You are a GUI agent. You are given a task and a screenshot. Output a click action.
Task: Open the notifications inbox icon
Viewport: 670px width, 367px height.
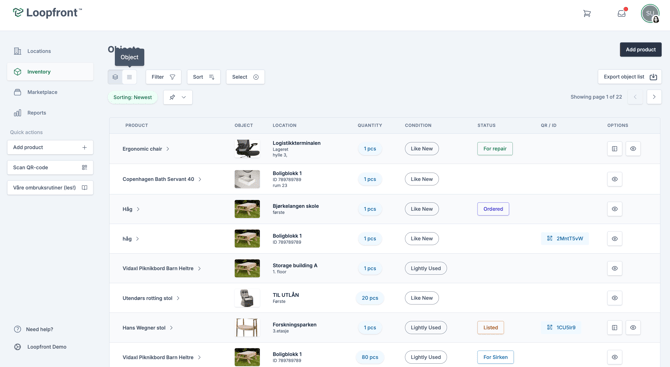pyautogui.click(x=622, y=13)
